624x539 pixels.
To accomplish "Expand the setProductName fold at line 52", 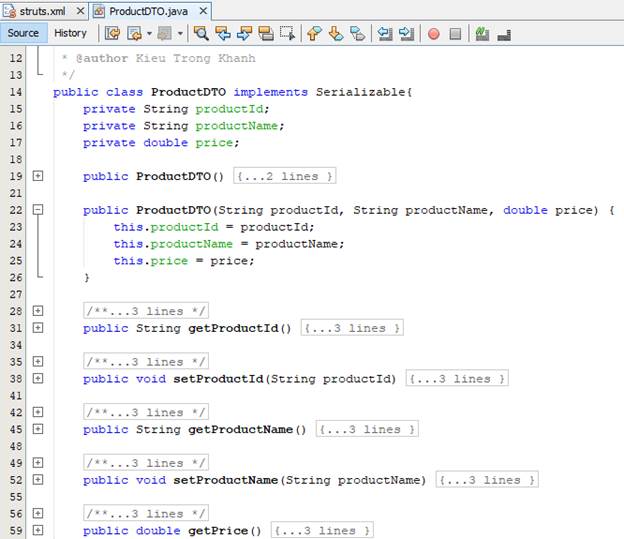I will coord(38,479).
